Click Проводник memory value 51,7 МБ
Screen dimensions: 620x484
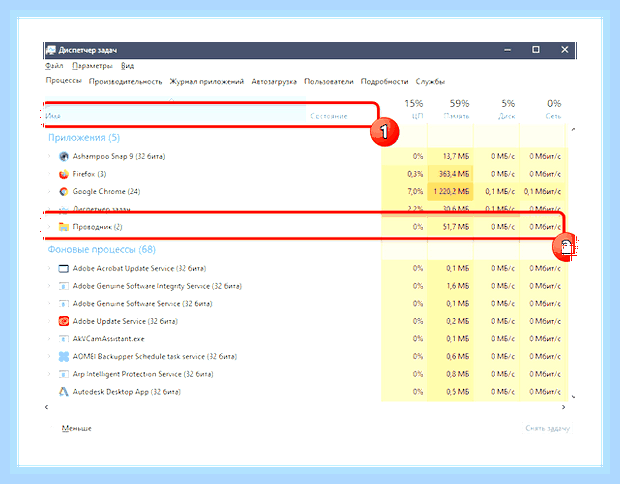coord(456,227)
